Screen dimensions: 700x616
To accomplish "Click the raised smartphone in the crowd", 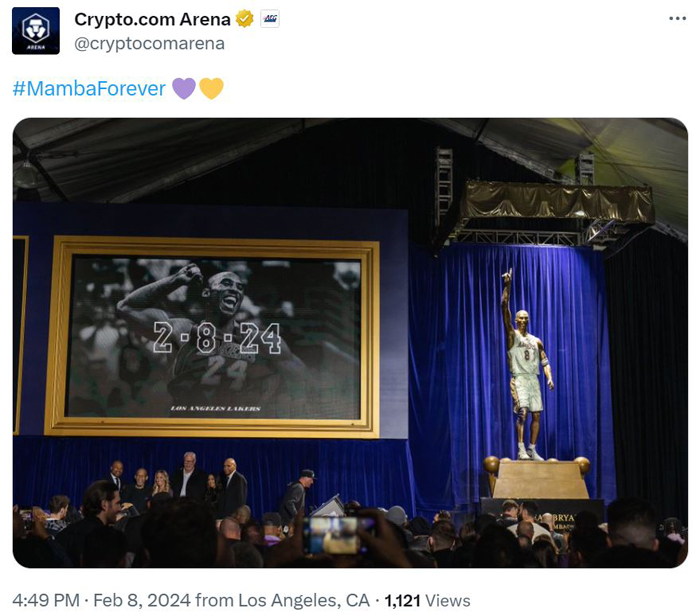I will (x=338, y=535).
